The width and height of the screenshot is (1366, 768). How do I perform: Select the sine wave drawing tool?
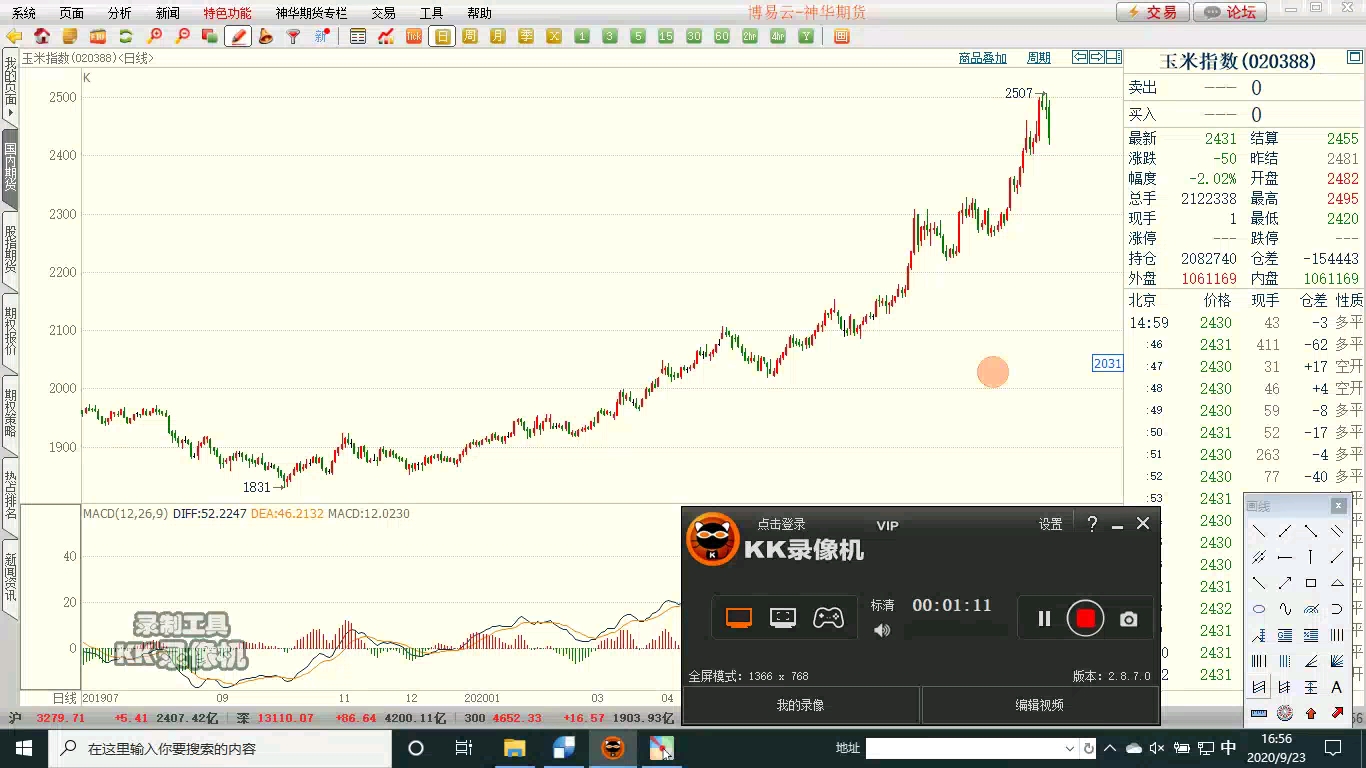pos(1285,609)
